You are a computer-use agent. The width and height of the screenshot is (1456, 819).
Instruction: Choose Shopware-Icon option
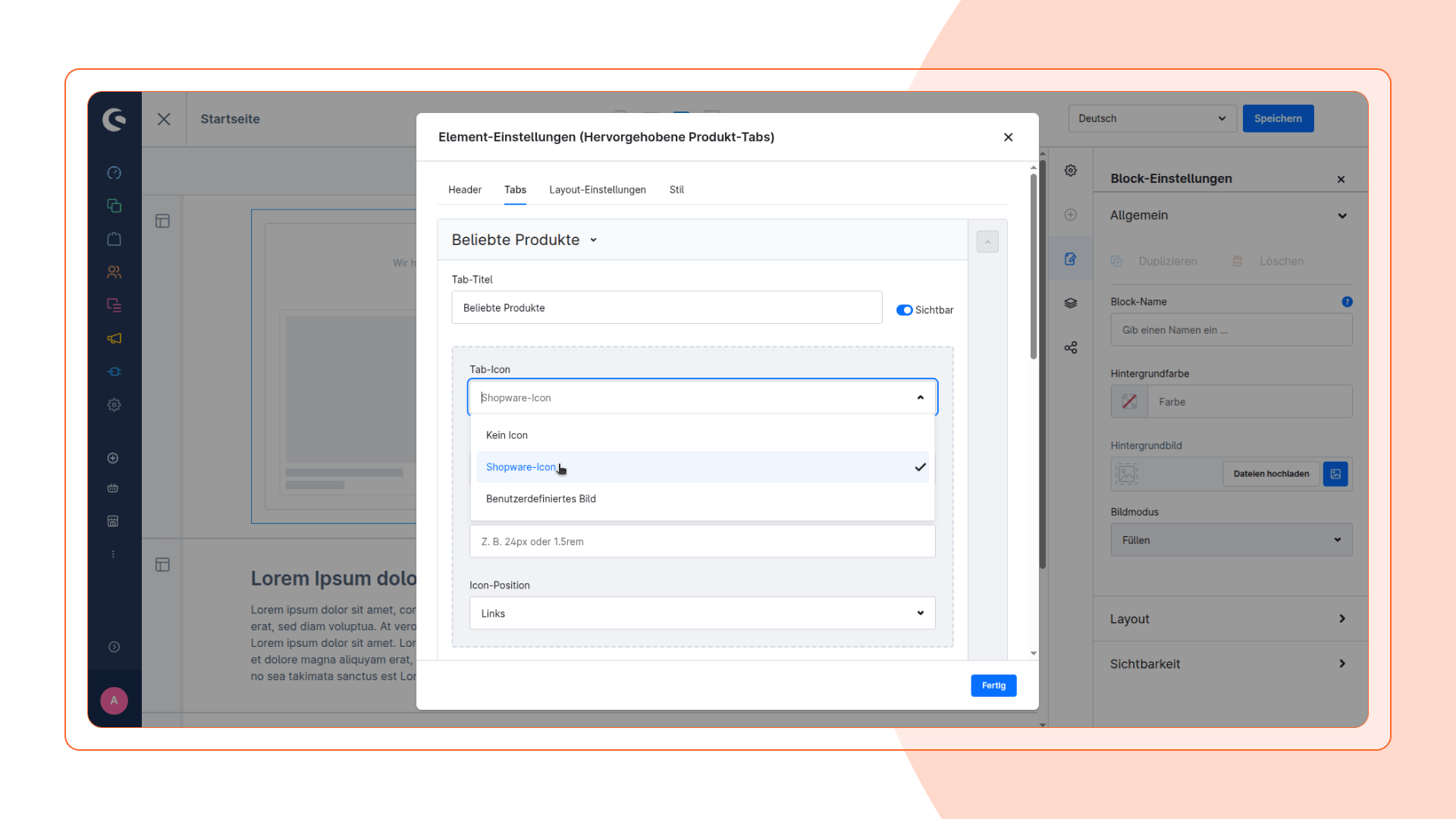[702, 467]
